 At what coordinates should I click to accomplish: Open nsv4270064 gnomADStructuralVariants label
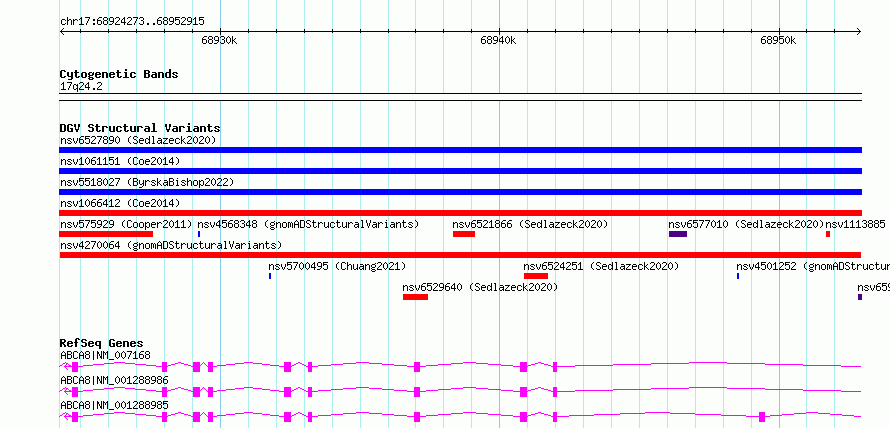coord(171,245)
